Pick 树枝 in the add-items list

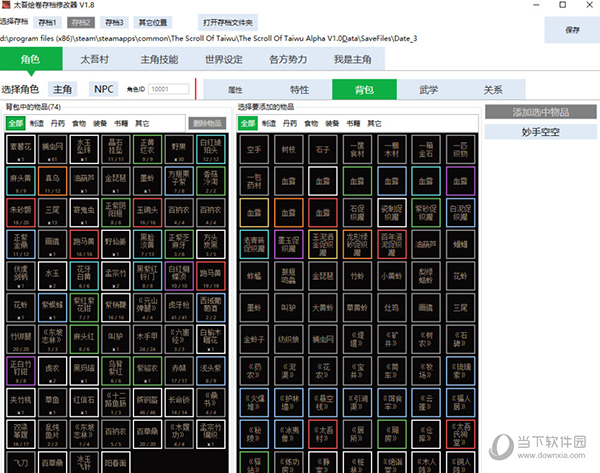[x=289, y=149]
